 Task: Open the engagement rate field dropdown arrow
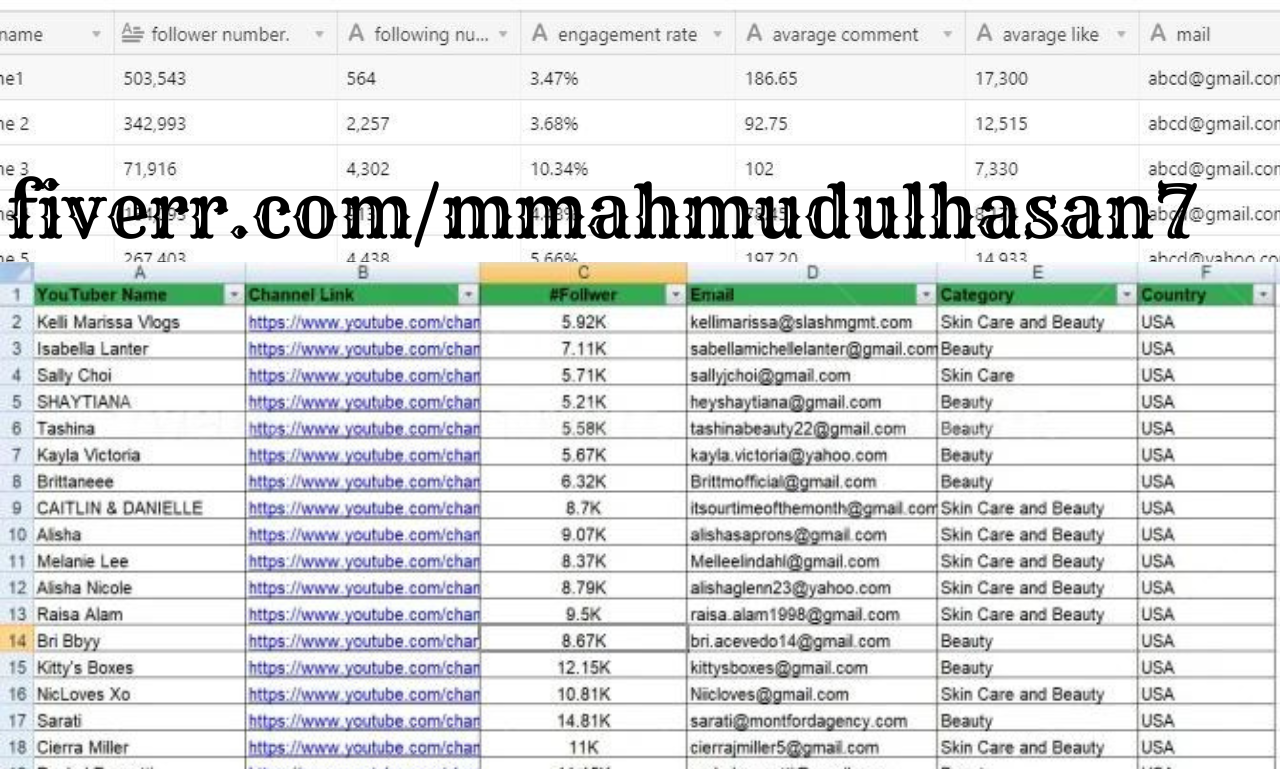point(717,34)
